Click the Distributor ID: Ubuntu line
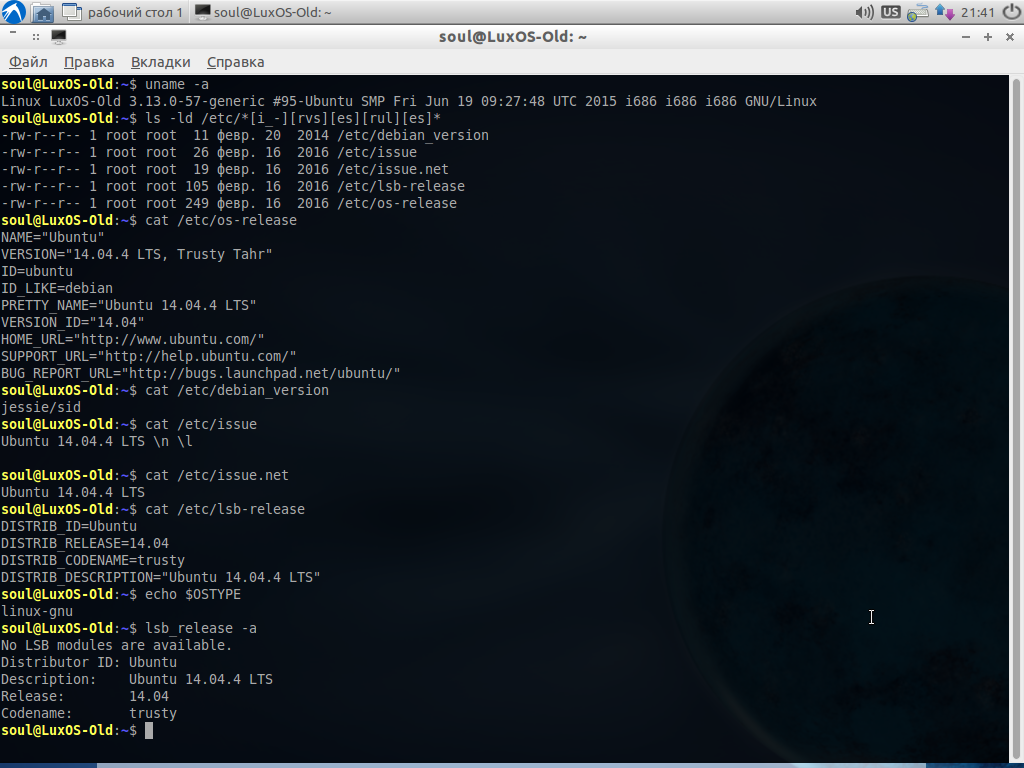The height and width of the screenshot is (768, 1024). pos(89,662)
